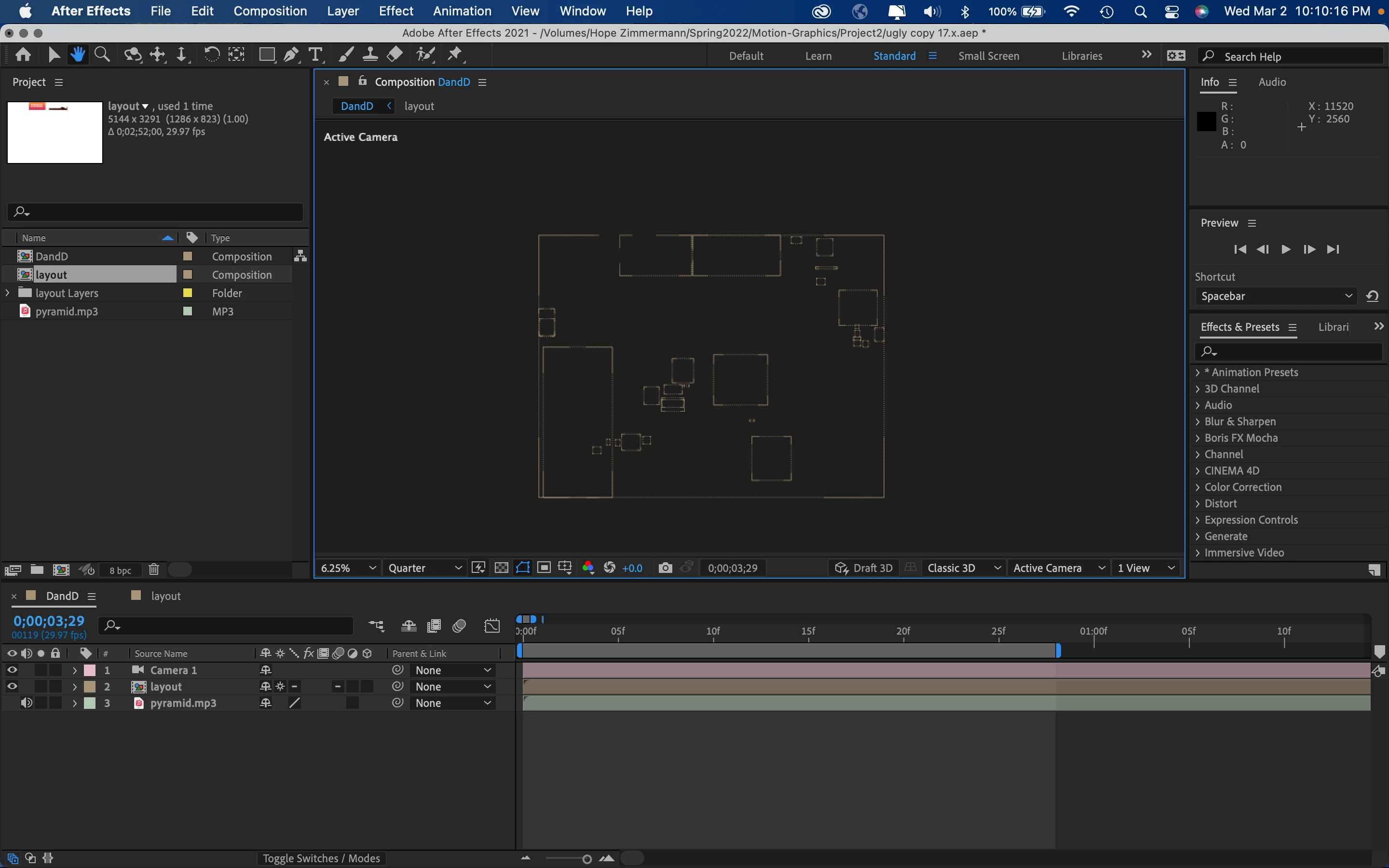
Task: Play the preview
Action: point(1286,249)
